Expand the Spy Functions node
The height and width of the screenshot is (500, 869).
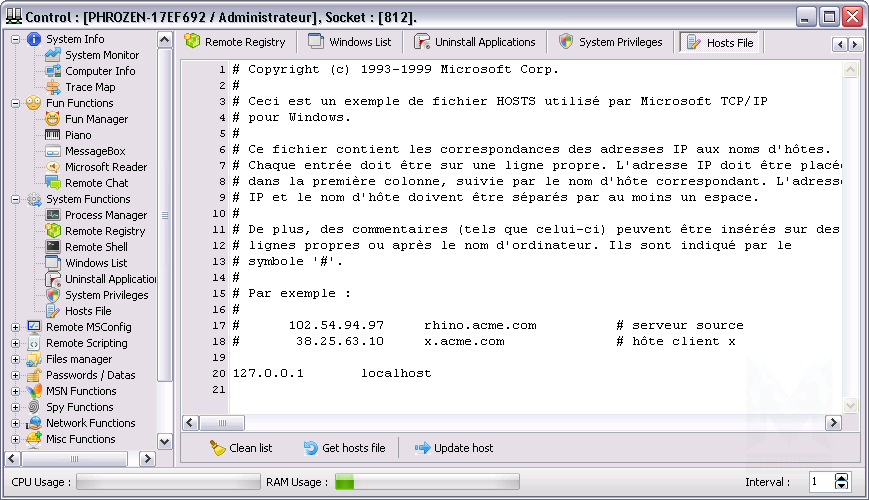coord(15,407)
